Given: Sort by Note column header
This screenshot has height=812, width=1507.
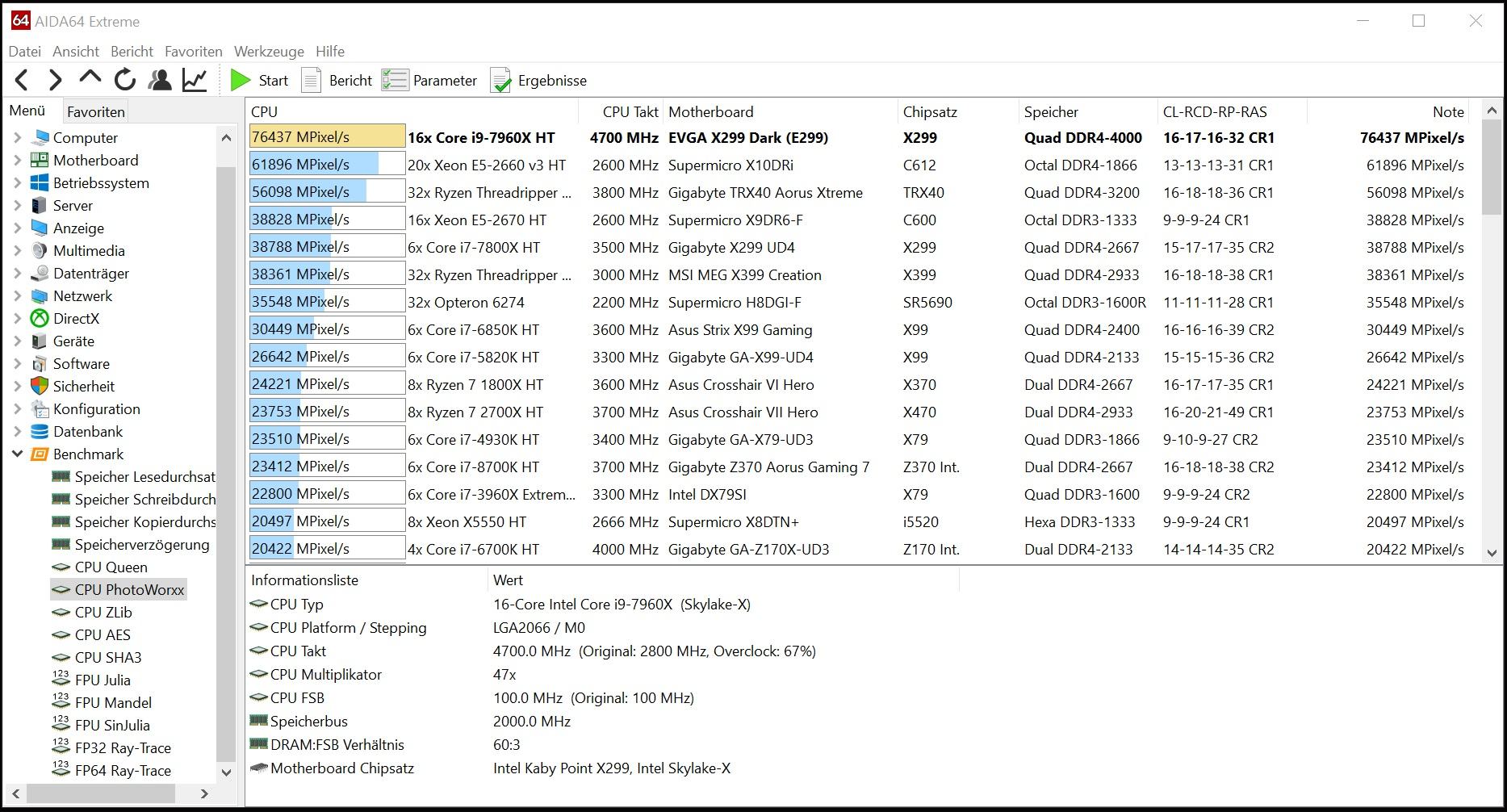Looking at the screenshot, I should pos(1388,112).
